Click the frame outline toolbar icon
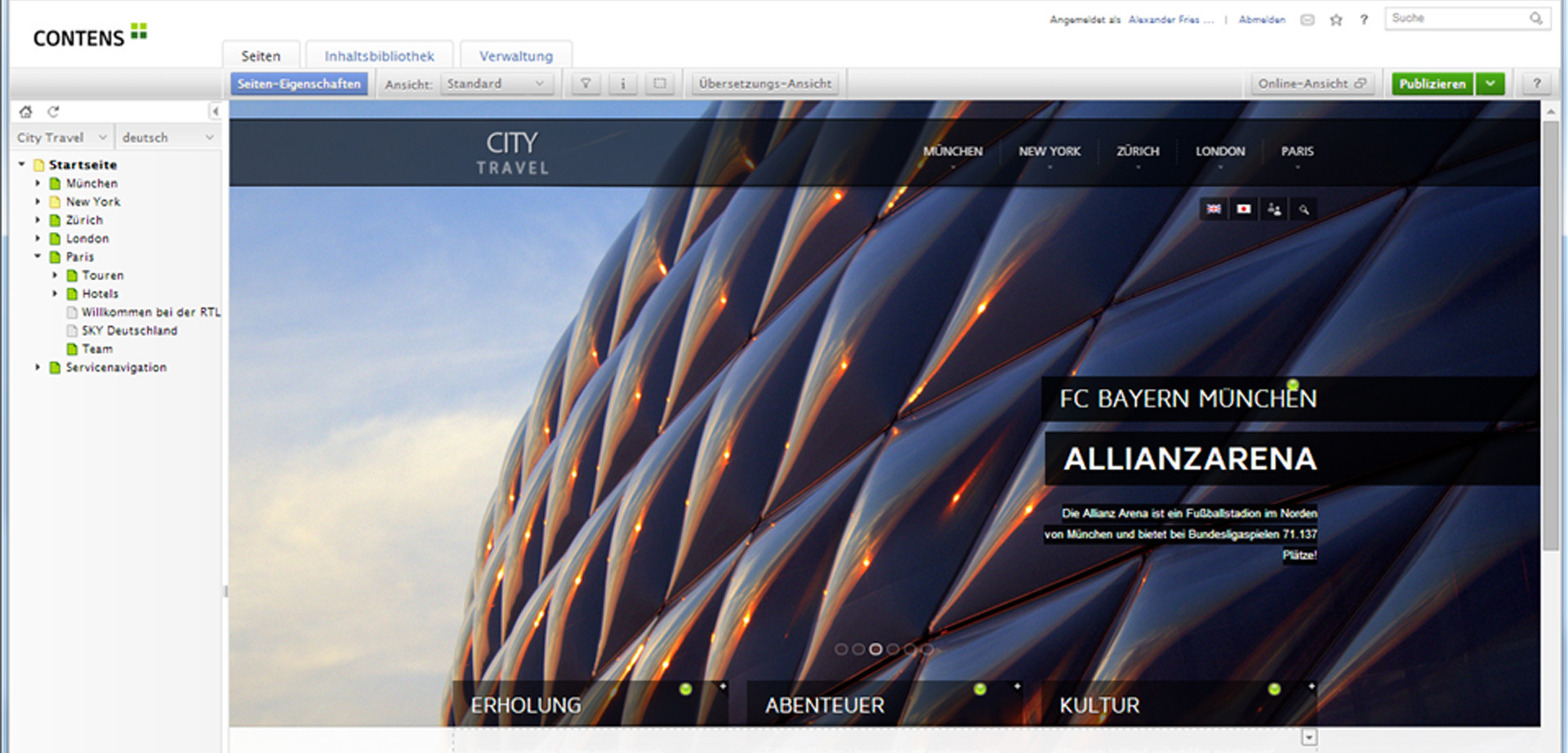The height and width of the screenshot is (753, 1568). coord(660,83)
